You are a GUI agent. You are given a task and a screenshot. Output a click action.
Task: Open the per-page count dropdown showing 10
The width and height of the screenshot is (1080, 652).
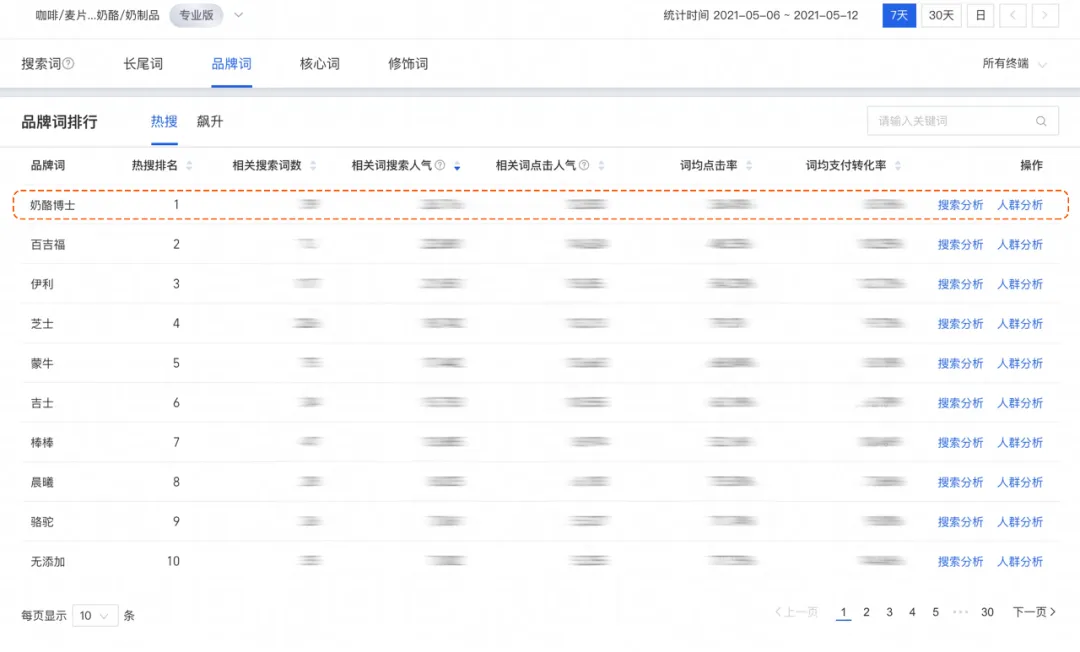(x=95, y=616)
